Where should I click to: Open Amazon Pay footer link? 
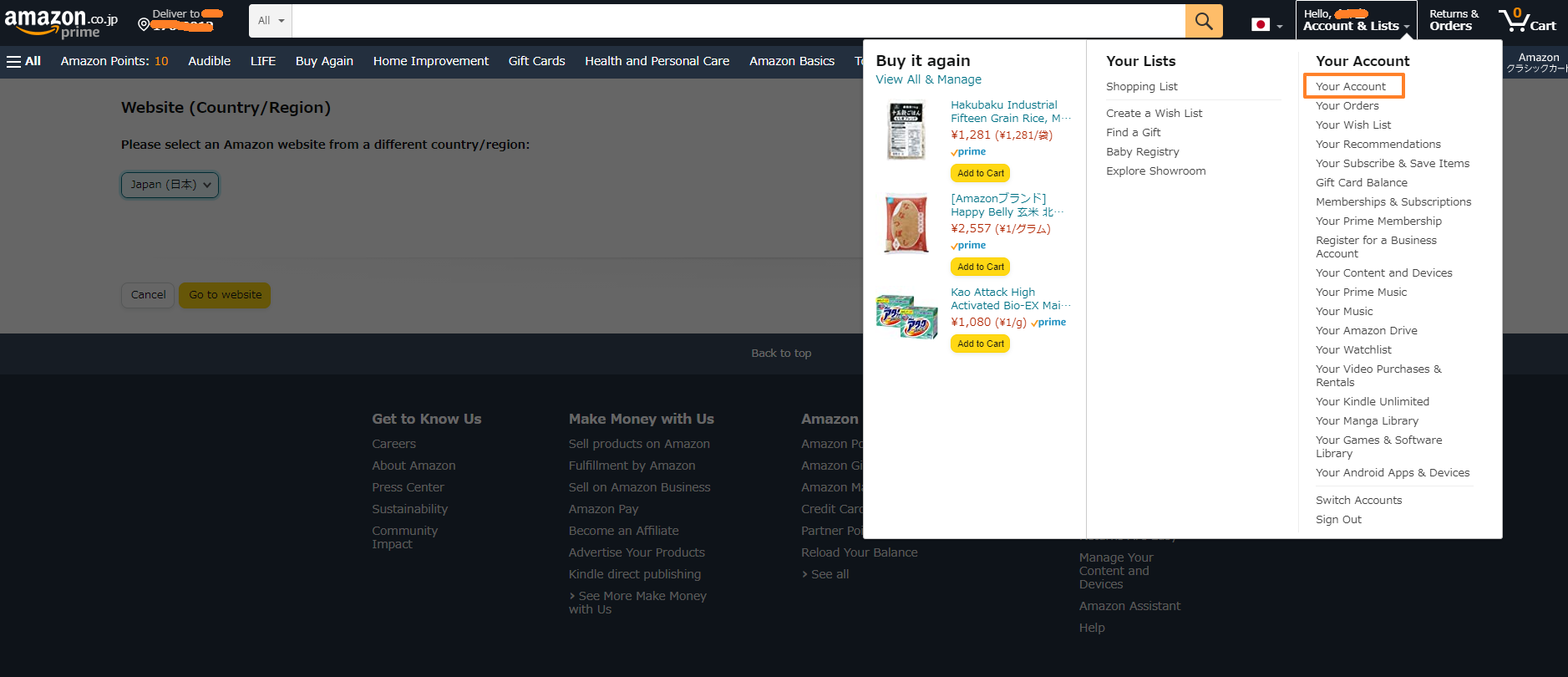(603, 509)
